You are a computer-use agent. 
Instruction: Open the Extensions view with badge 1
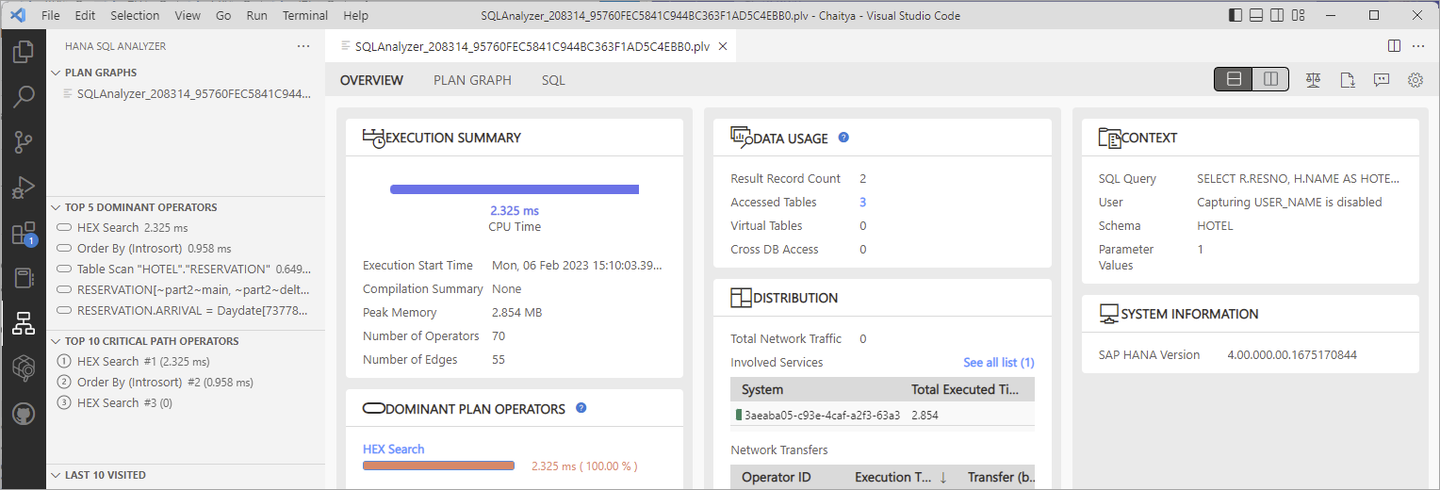pyautogui.click(x=23, y=234)
